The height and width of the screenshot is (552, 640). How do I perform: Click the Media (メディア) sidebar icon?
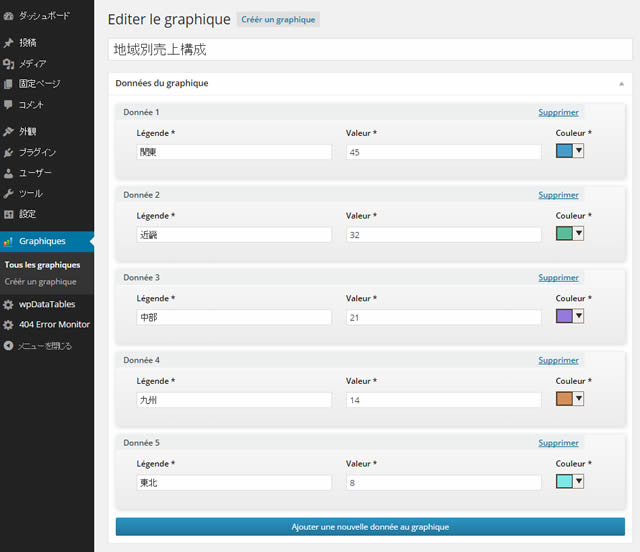[8, 64]
